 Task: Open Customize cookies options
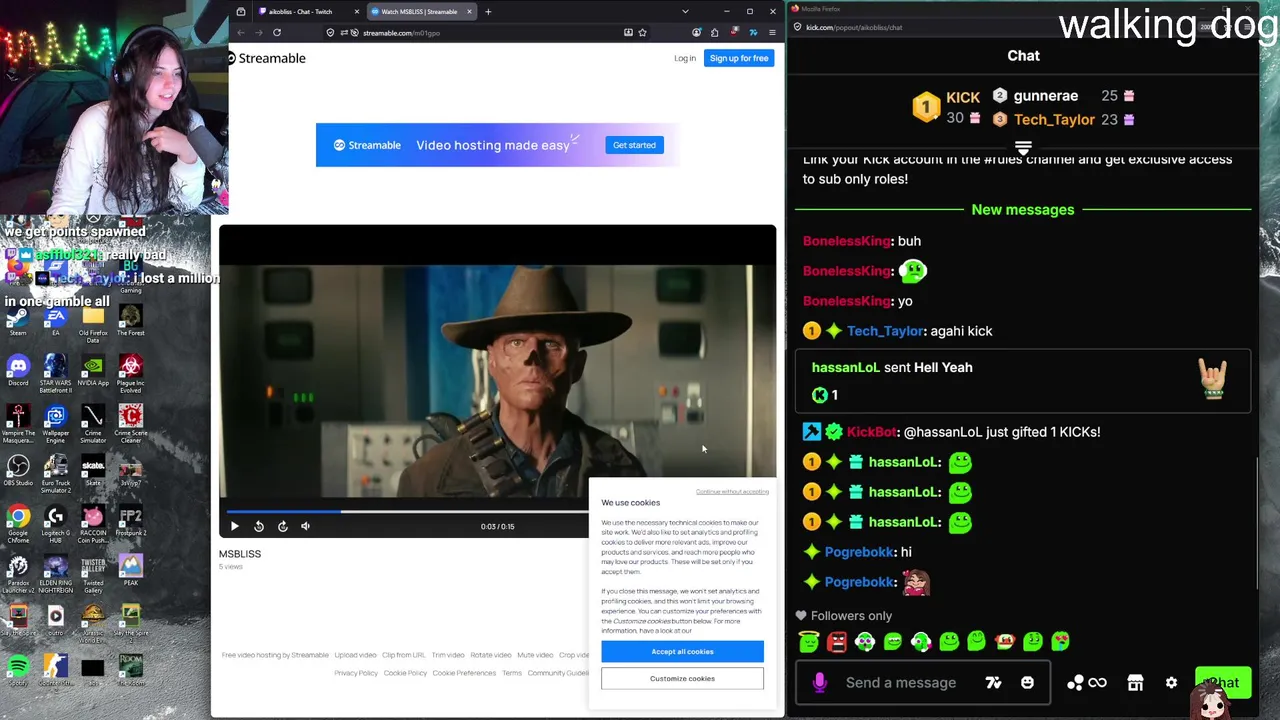(682, 678)
